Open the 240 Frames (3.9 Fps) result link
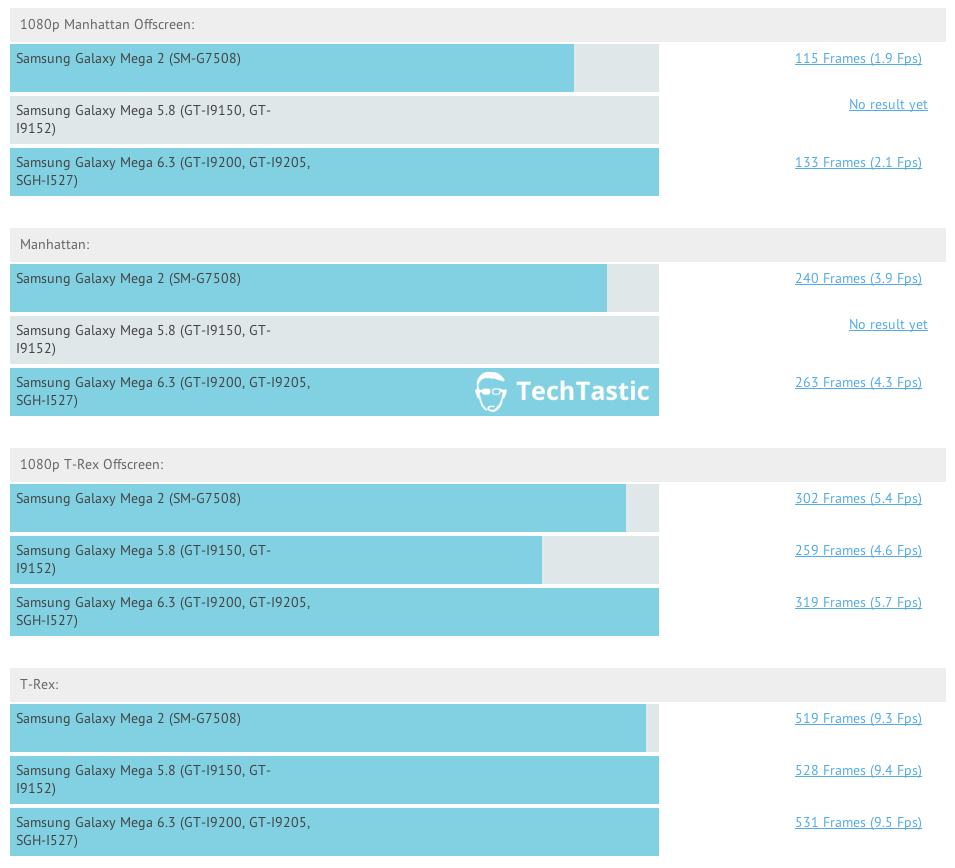The height and width of the screenshot is (868, 955). coord(858,278)
